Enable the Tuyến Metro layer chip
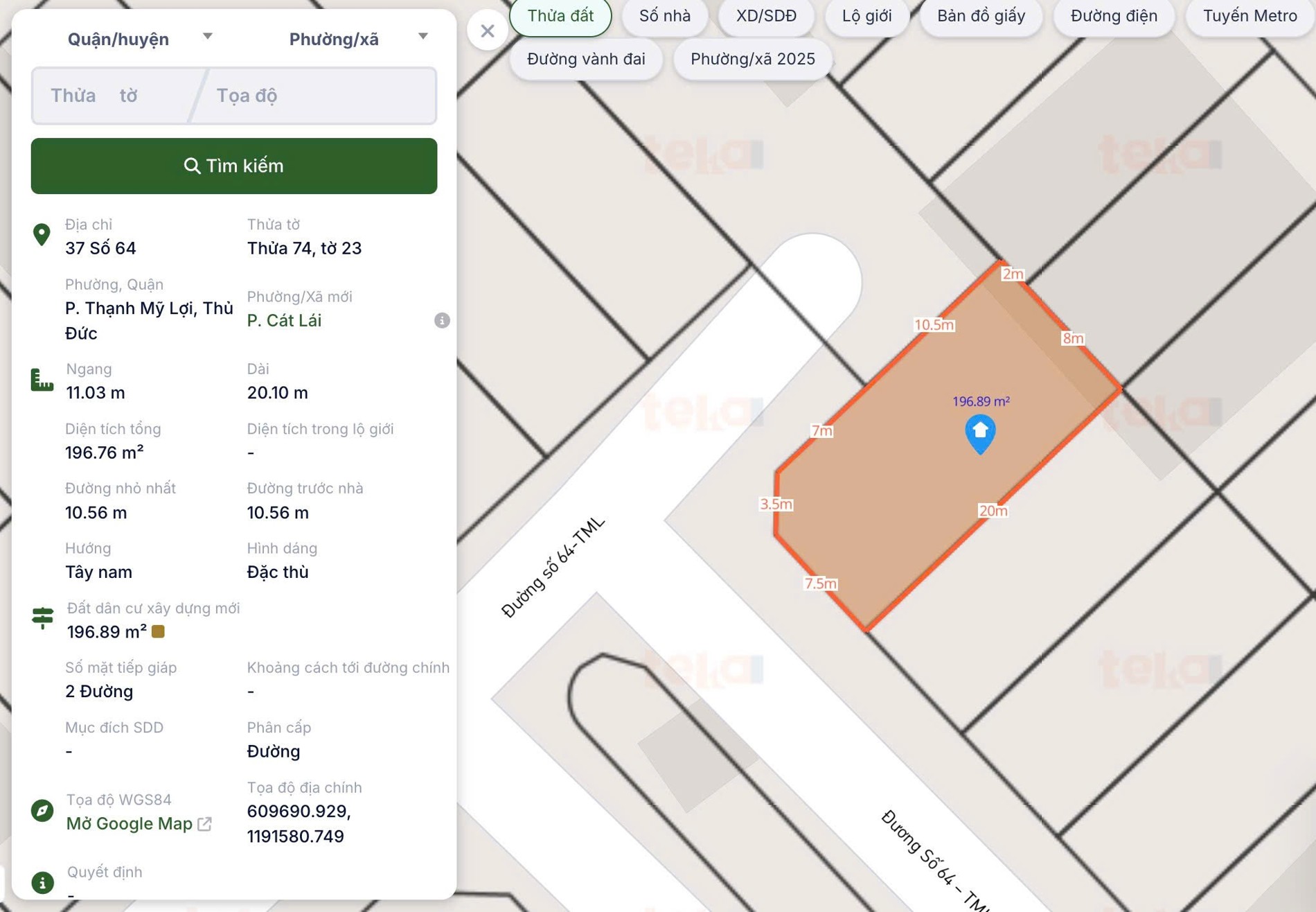 click(1250, 16)
